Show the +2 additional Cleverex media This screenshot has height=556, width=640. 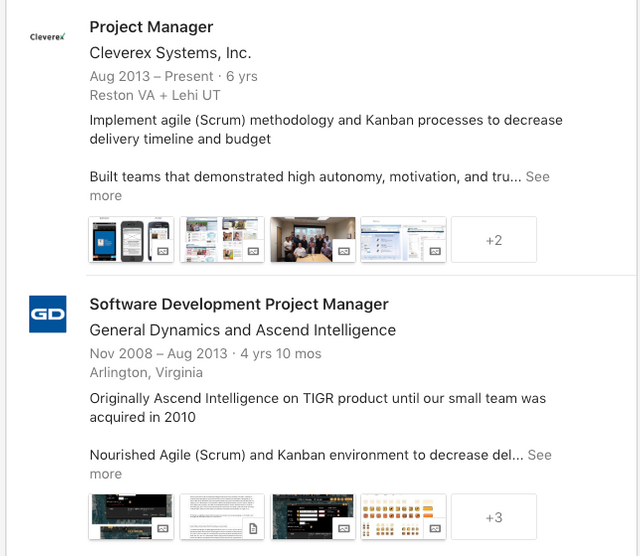click(x=494, y=240)
